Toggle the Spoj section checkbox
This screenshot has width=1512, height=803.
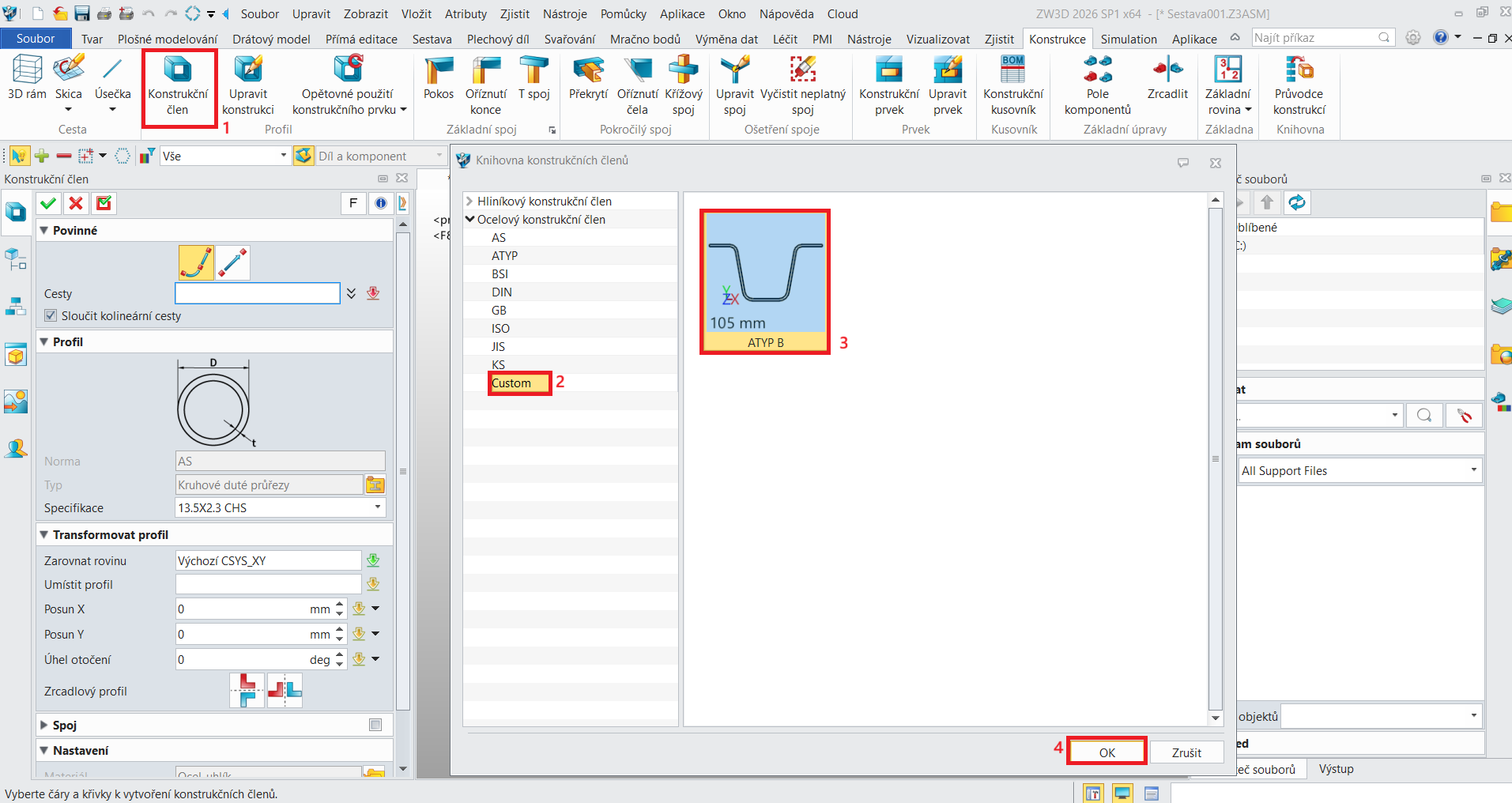375,725
